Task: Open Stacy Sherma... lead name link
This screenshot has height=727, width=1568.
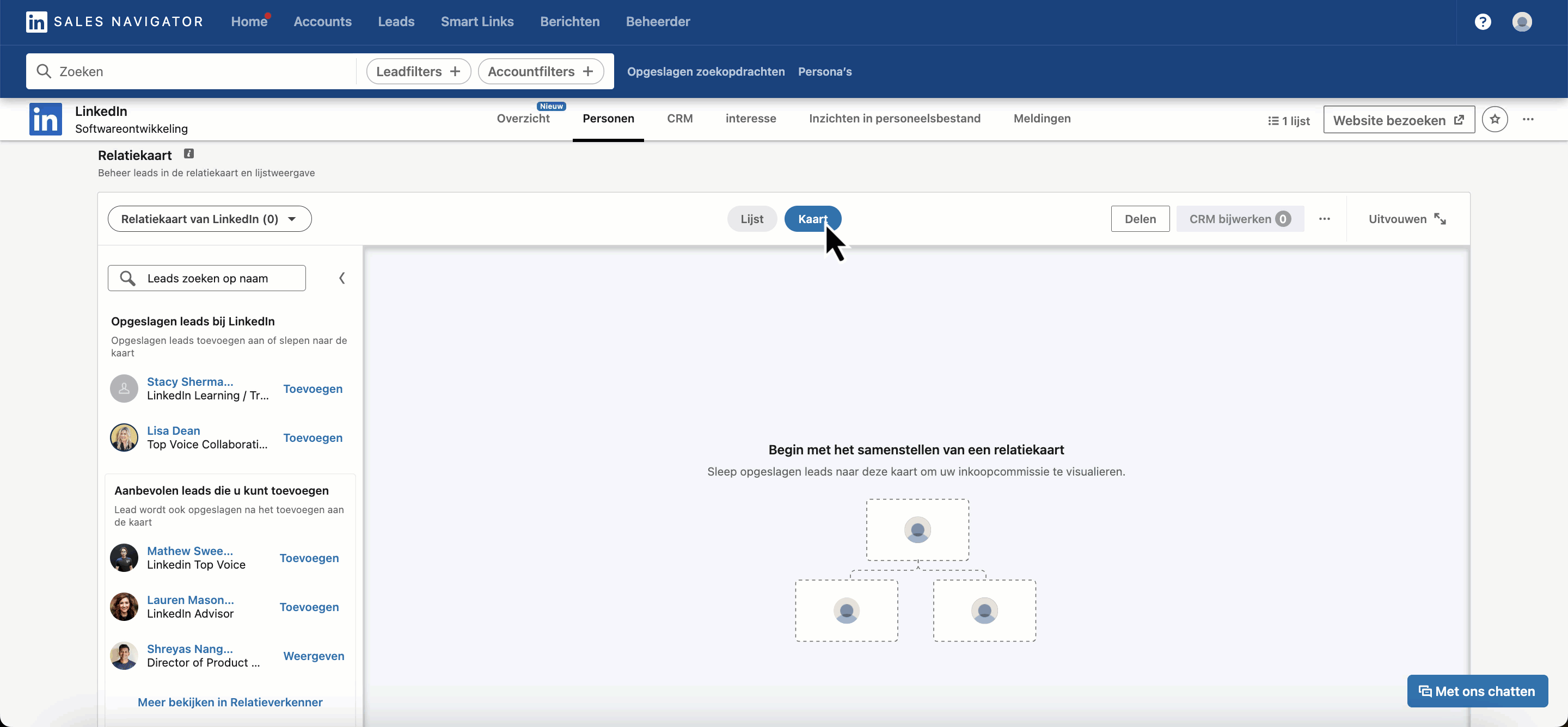Action: pos(190,381)
